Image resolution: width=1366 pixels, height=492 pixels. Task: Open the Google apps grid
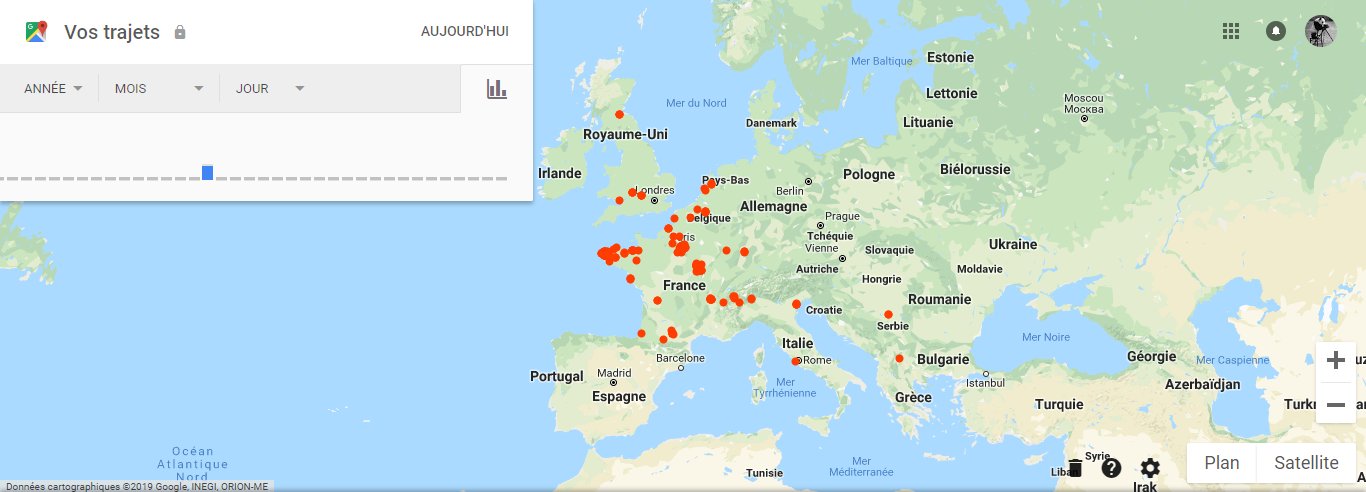(x=1231, y=31)
